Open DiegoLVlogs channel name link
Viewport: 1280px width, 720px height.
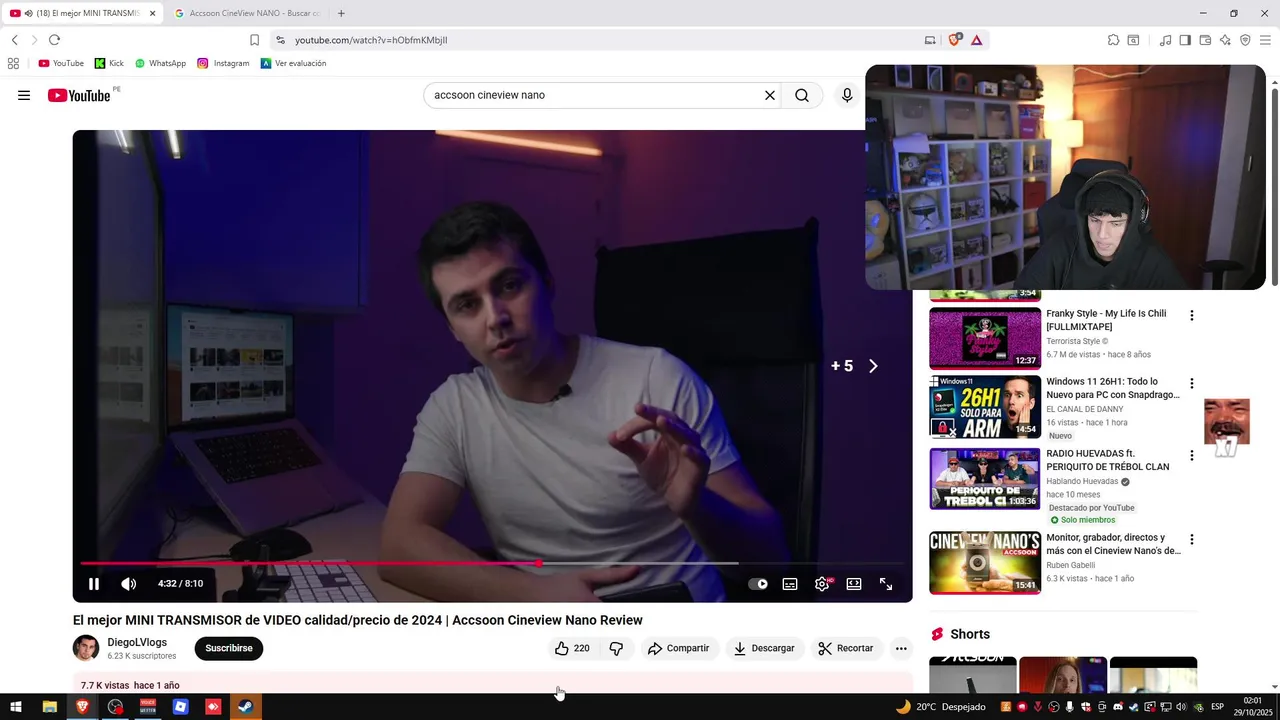(x=137, y=642)
